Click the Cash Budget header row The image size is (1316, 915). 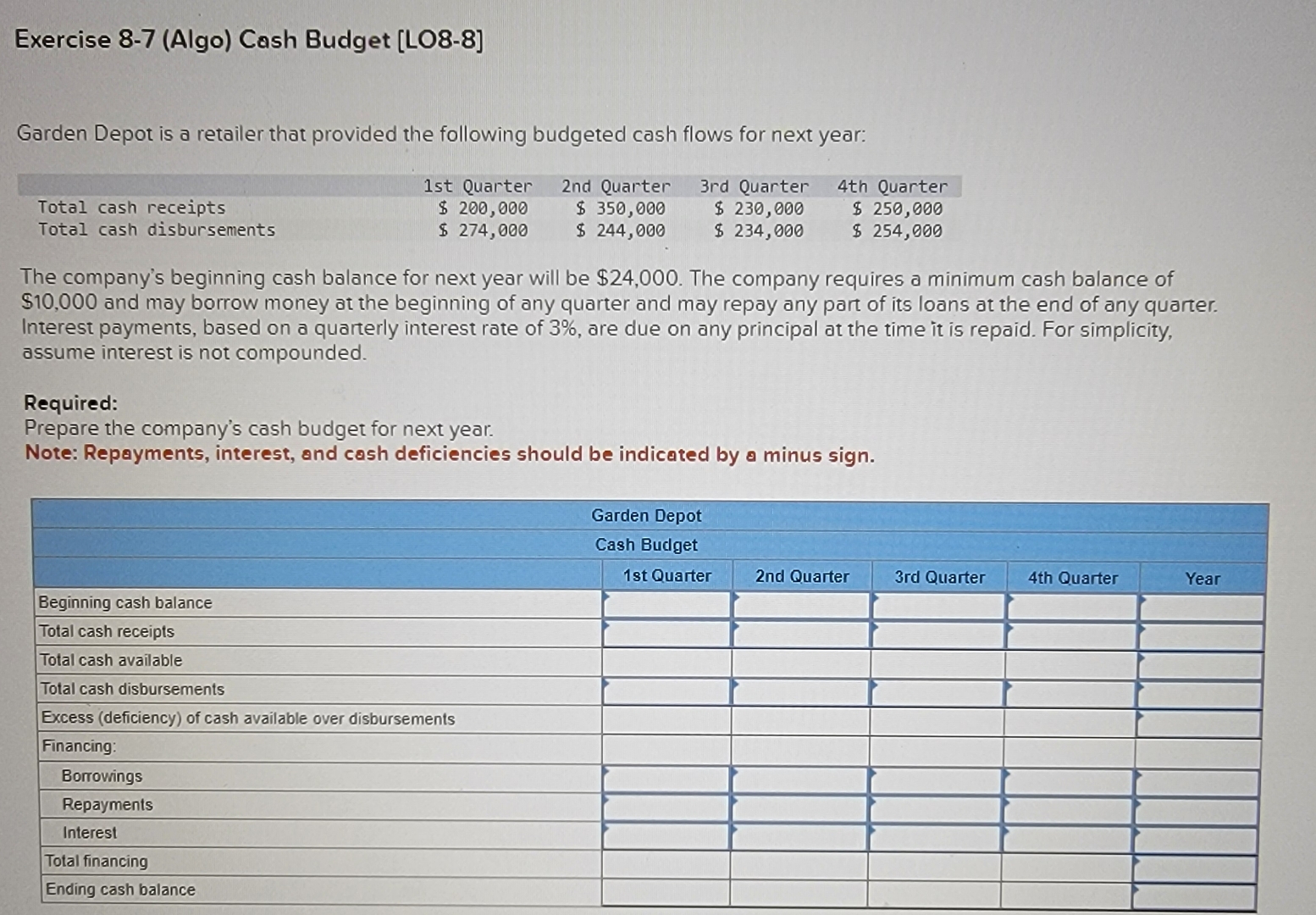pos(648,546)
